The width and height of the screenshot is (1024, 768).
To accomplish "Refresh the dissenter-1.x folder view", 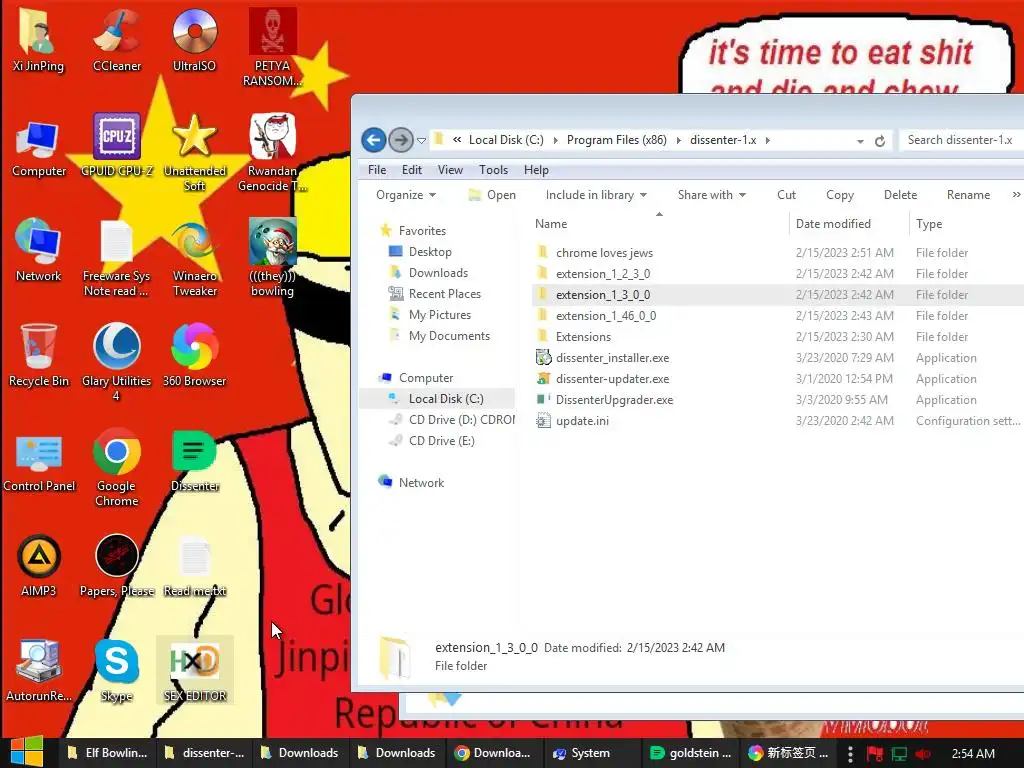I will (x=880, y=140).
